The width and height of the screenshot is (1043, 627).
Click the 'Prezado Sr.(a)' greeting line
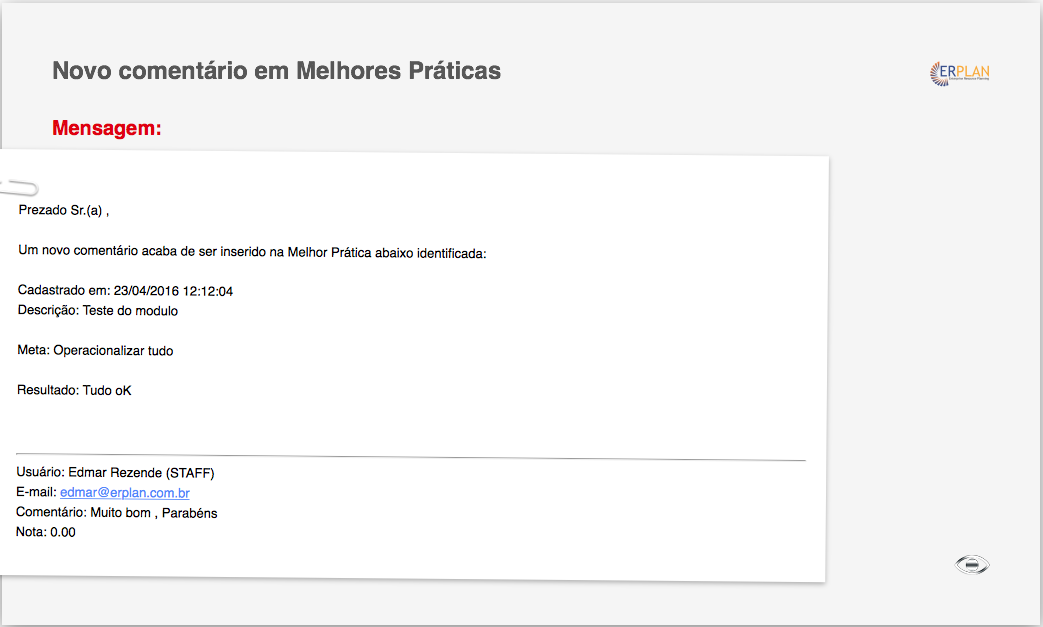tap(64, 210)
